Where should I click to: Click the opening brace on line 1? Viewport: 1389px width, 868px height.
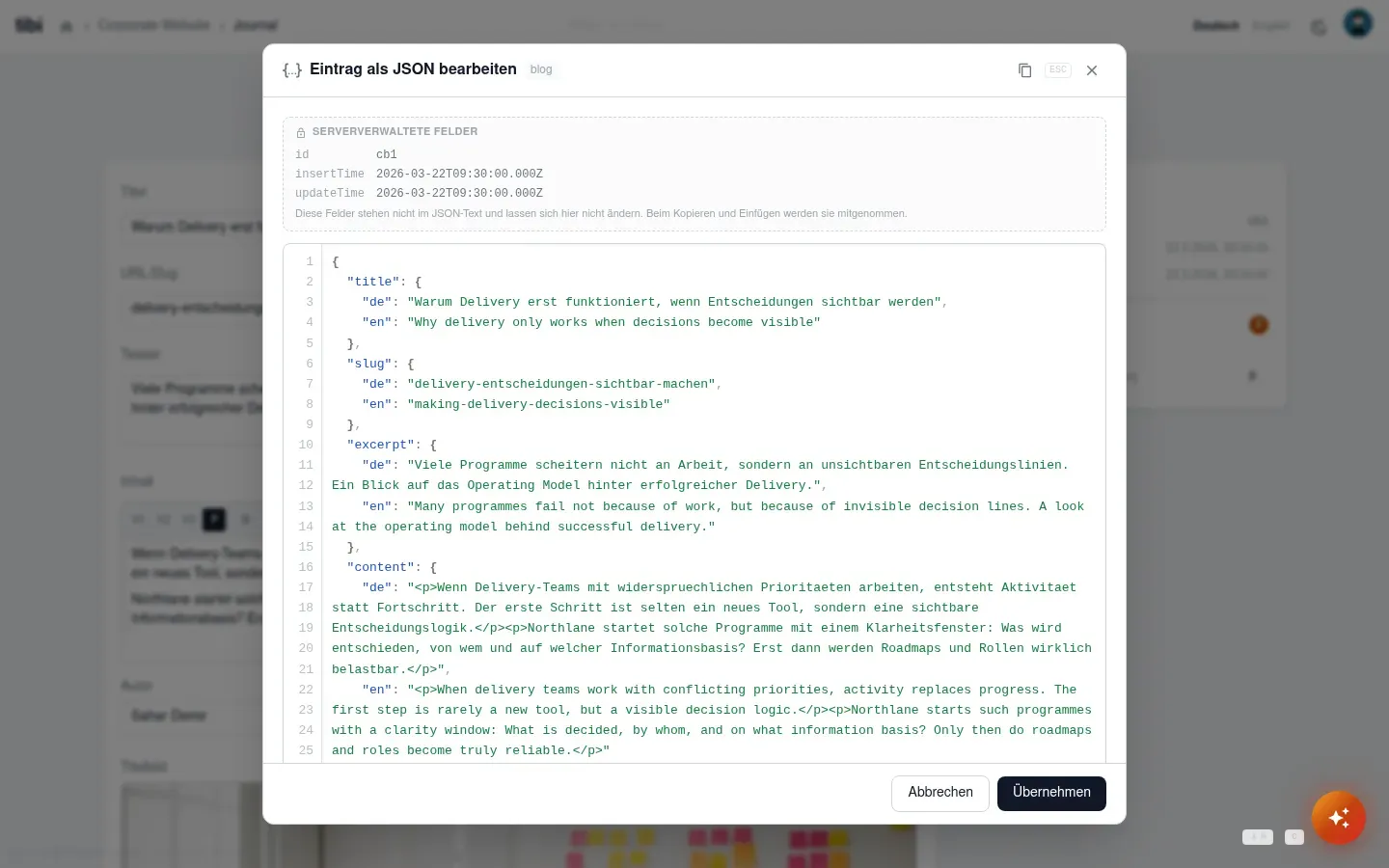[336, 261]
